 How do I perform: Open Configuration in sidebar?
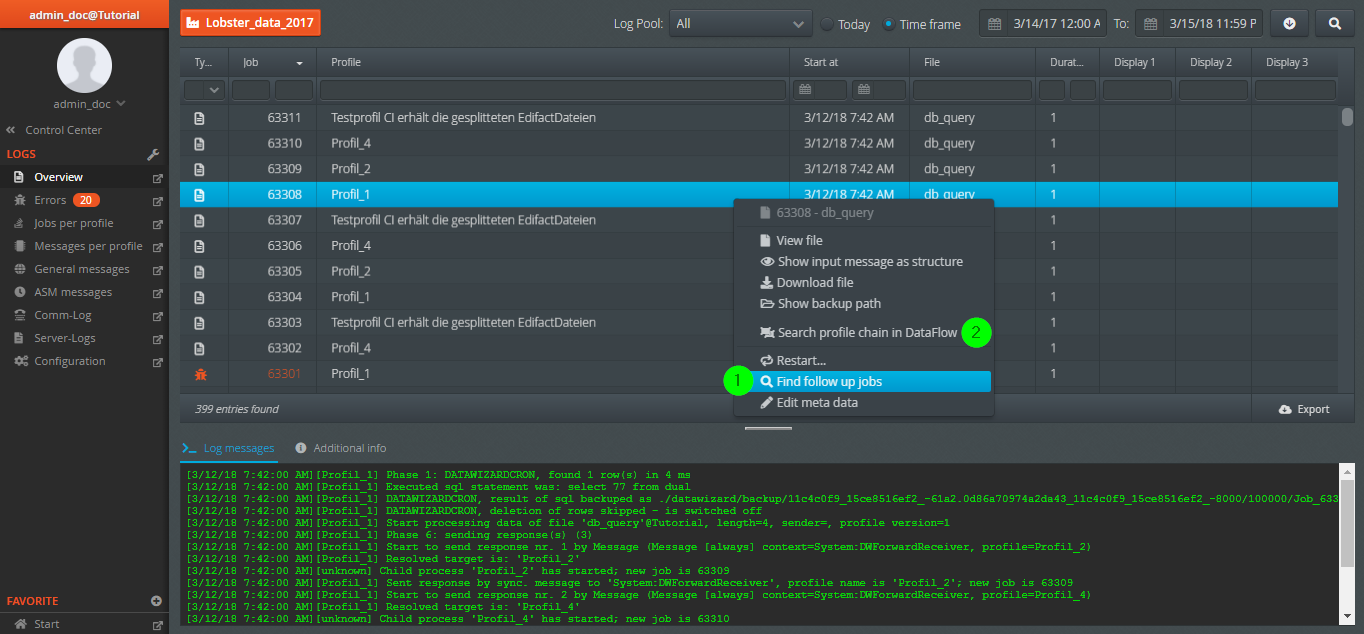click(70, 361)
